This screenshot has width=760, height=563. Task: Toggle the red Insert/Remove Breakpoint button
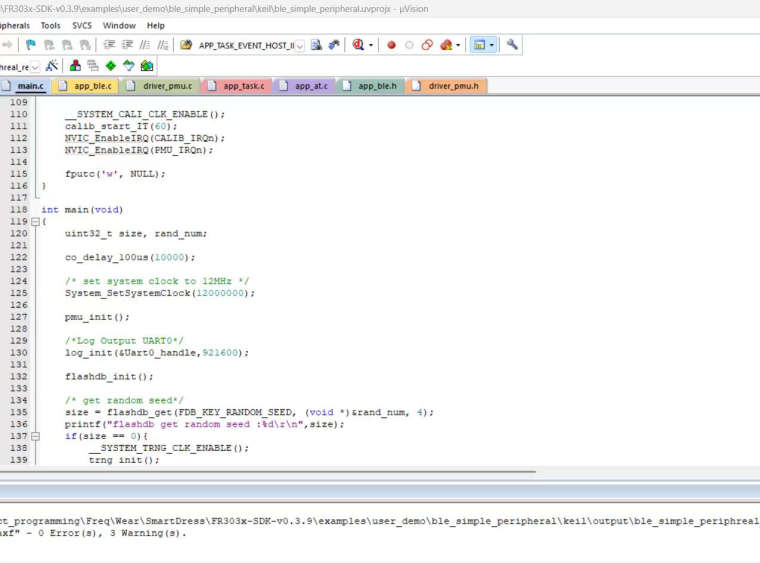coord(391,45)
